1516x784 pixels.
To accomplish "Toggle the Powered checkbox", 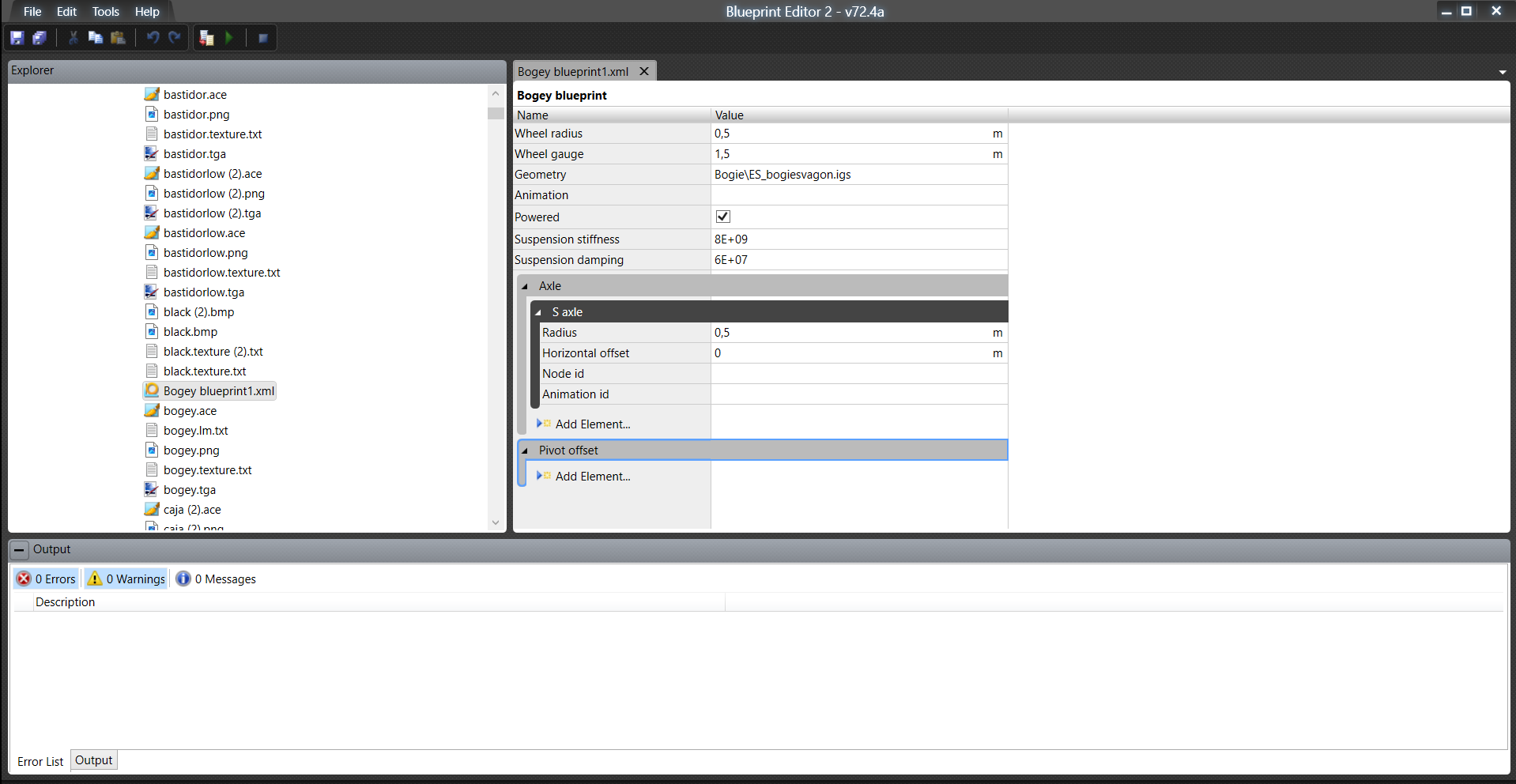I will tap(722, 217).
